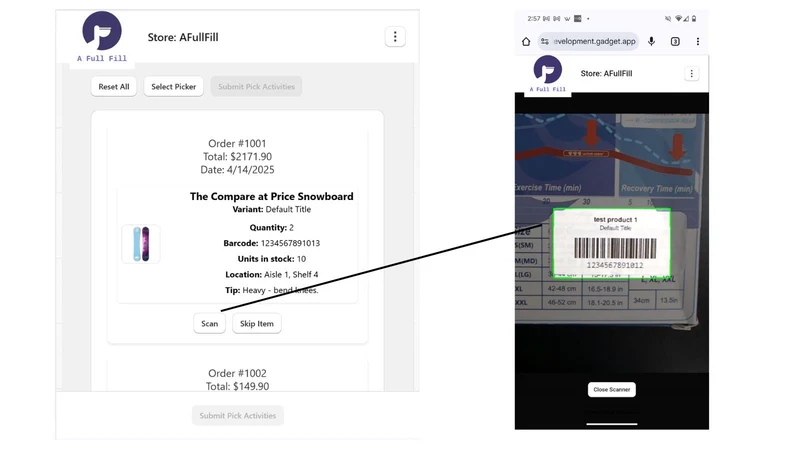Click 'Units in stock: 10' text
Viewport: 800px width, 450px height.
(271, 259)
